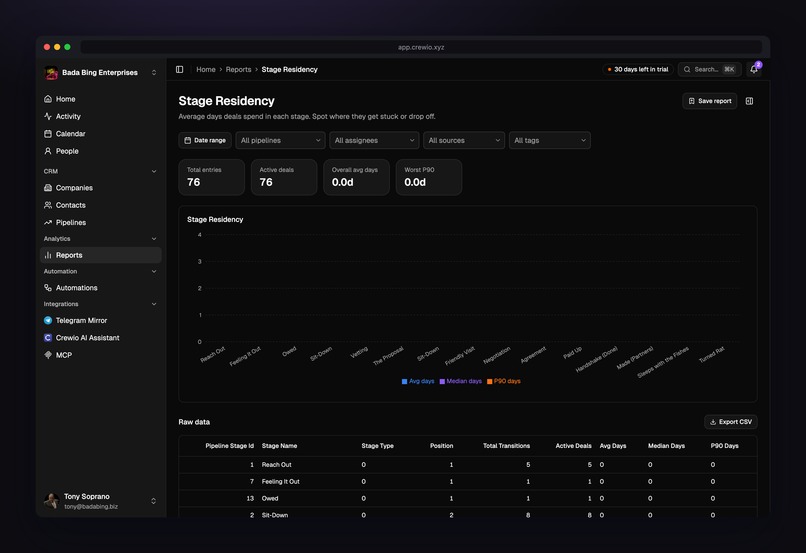Sort by Stage Name column
The image size is (806, 553).
[279, 446]
